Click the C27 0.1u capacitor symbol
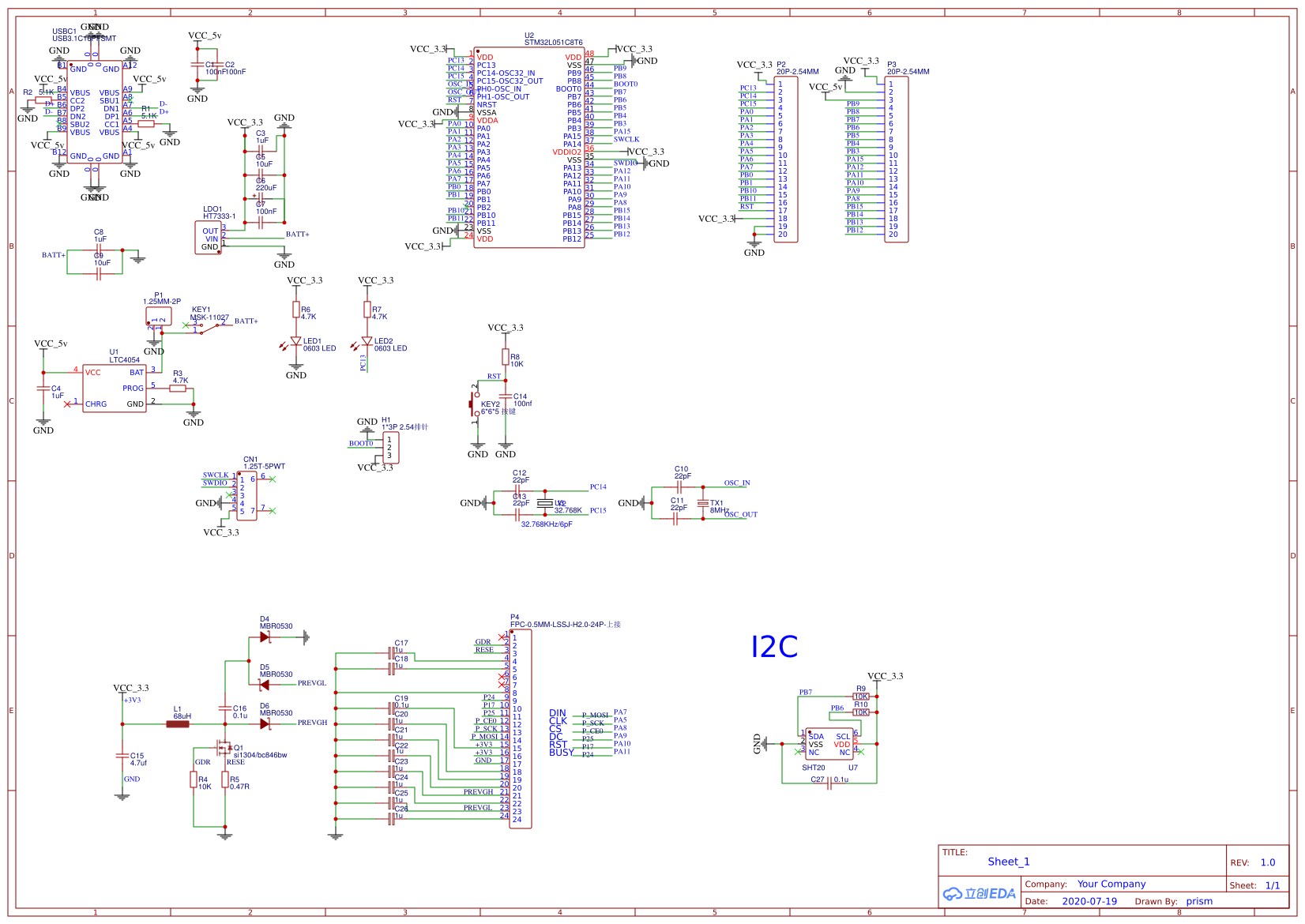Image resolution: width=1305 pixels, height=924 pixels. tap(829, 783)
